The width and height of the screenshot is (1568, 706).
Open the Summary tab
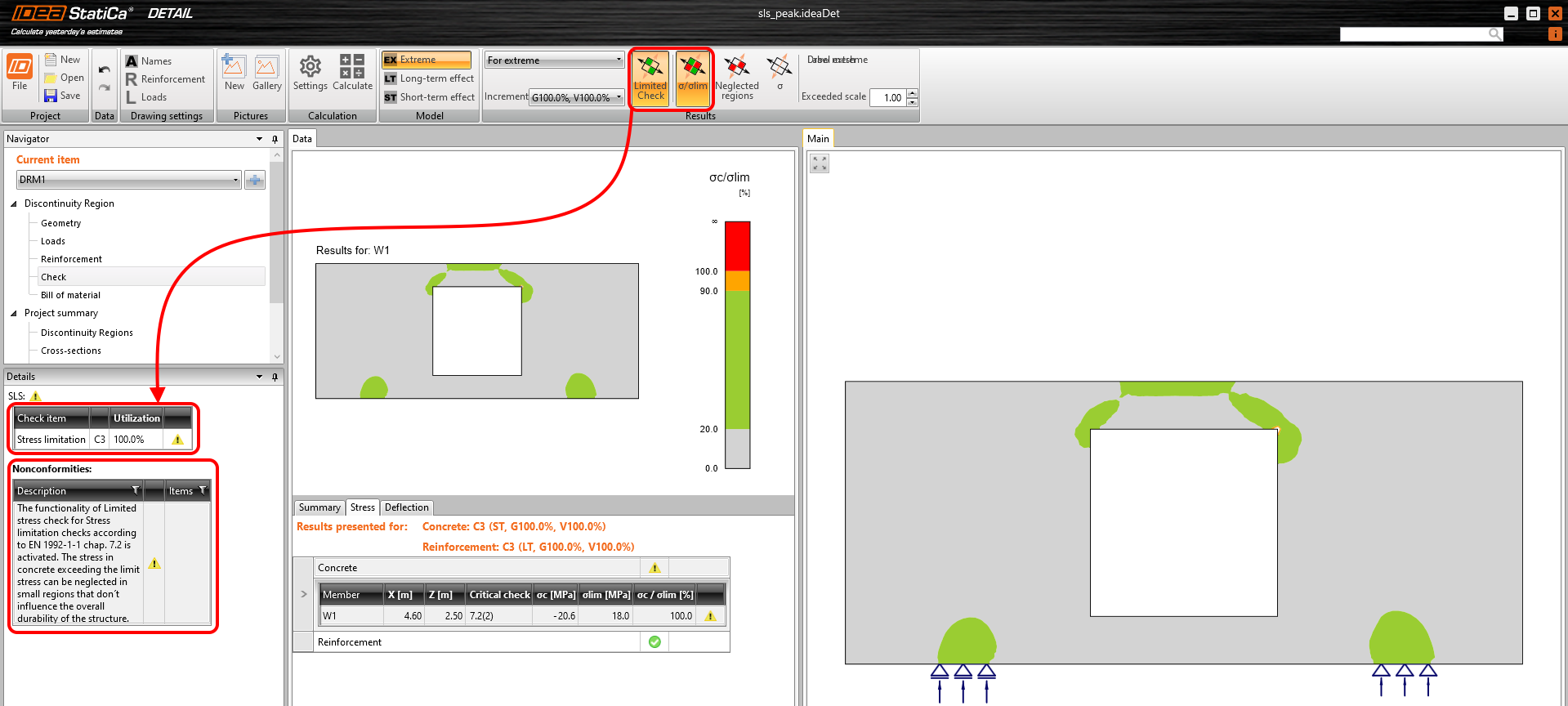(x=319, y=507)
